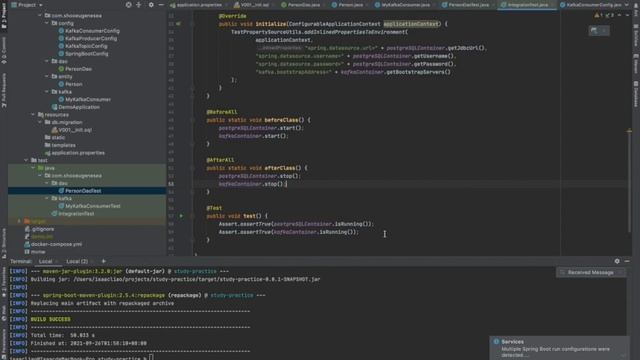Collapse the kafka package under main

[x=47, y=92]
